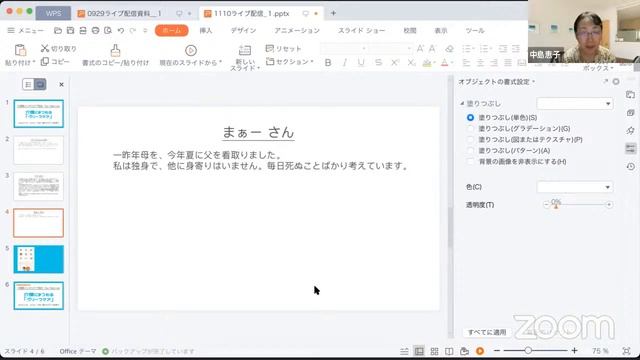Select Gradient fill (グラデーション) radio button
640x360 pixels.
[470, 129]
